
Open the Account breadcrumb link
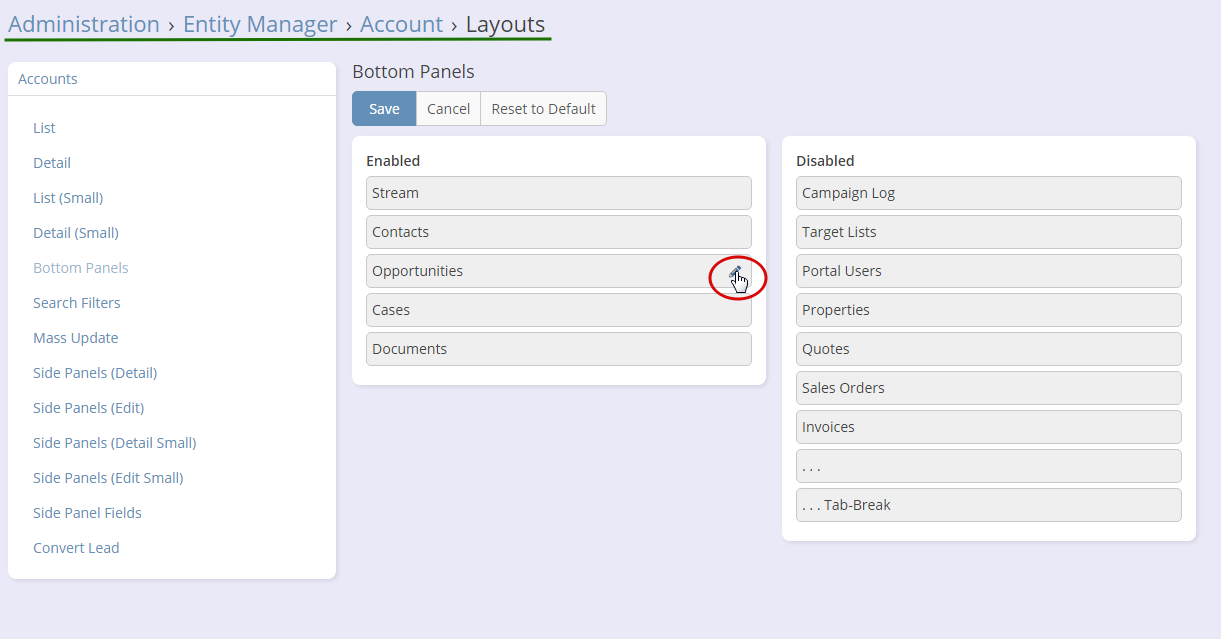[401, 24]
